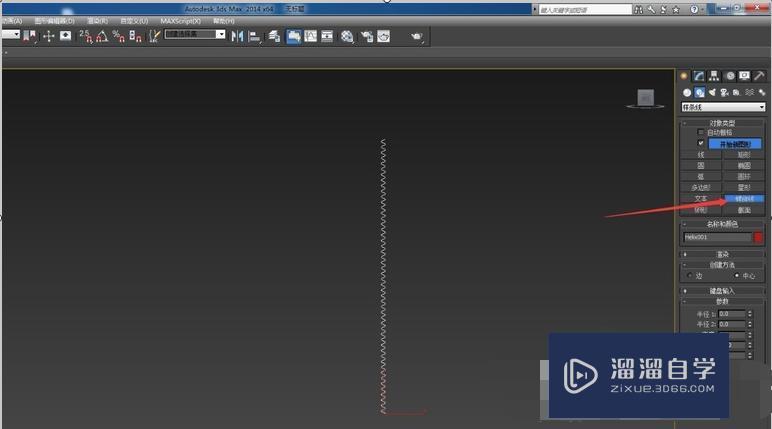Toggle Spinner Snap magnet icon

[135, 36]
